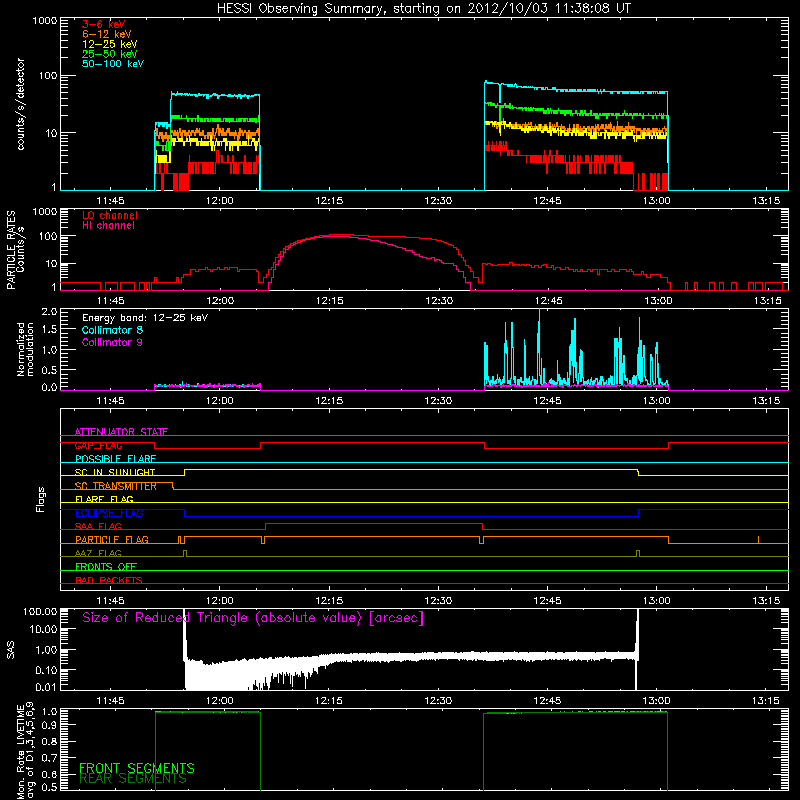Click the 'Energy band: 12-25 keV' text
This screenshot has height=800, width=800.
pyautogui.click(x=145, y=318)
